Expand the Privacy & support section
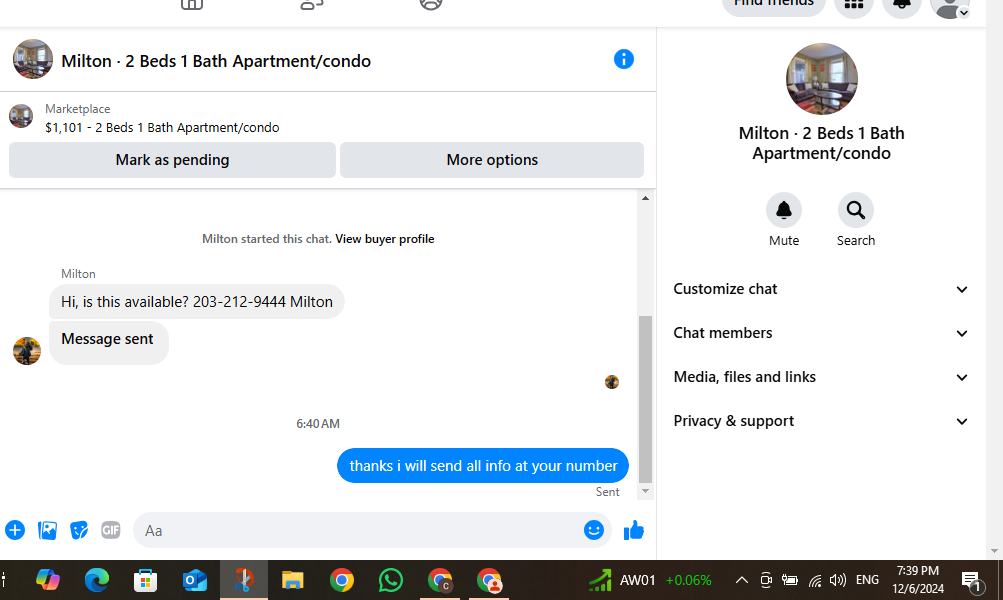The width and height of the screenshot is (1003, 600). (x=821, y=421)
